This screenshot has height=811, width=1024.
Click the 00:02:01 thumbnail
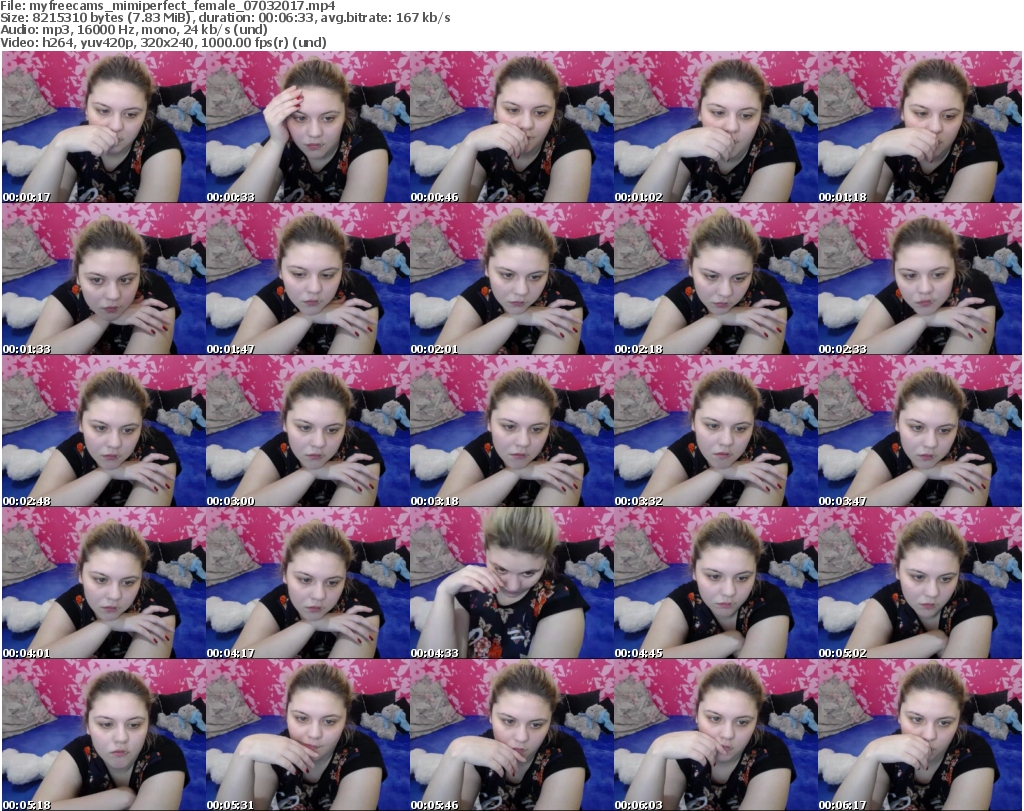tap(511, 279)
